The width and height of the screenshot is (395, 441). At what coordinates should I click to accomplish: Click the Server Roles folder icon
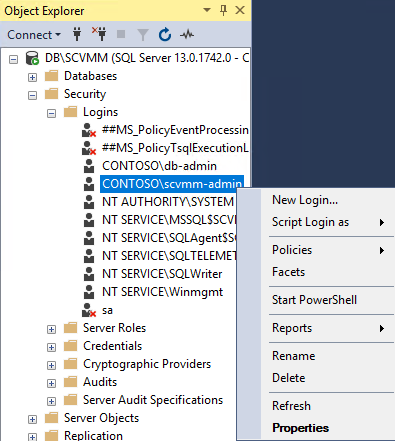(70, 328)
